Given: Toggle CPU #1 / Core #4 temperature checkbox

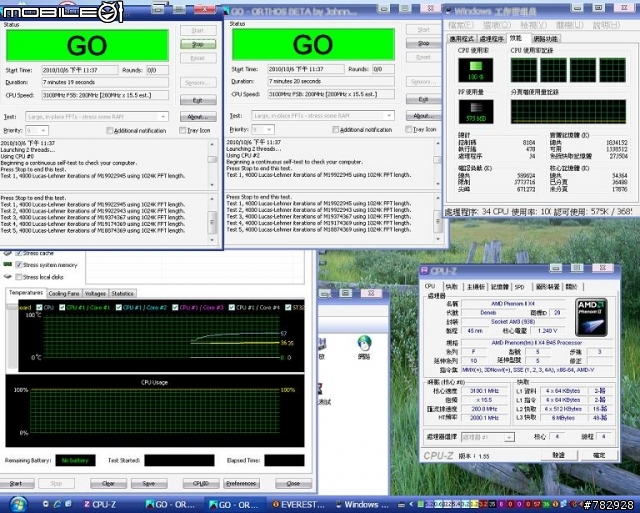Looking at the screenshot, I should 232,307.
